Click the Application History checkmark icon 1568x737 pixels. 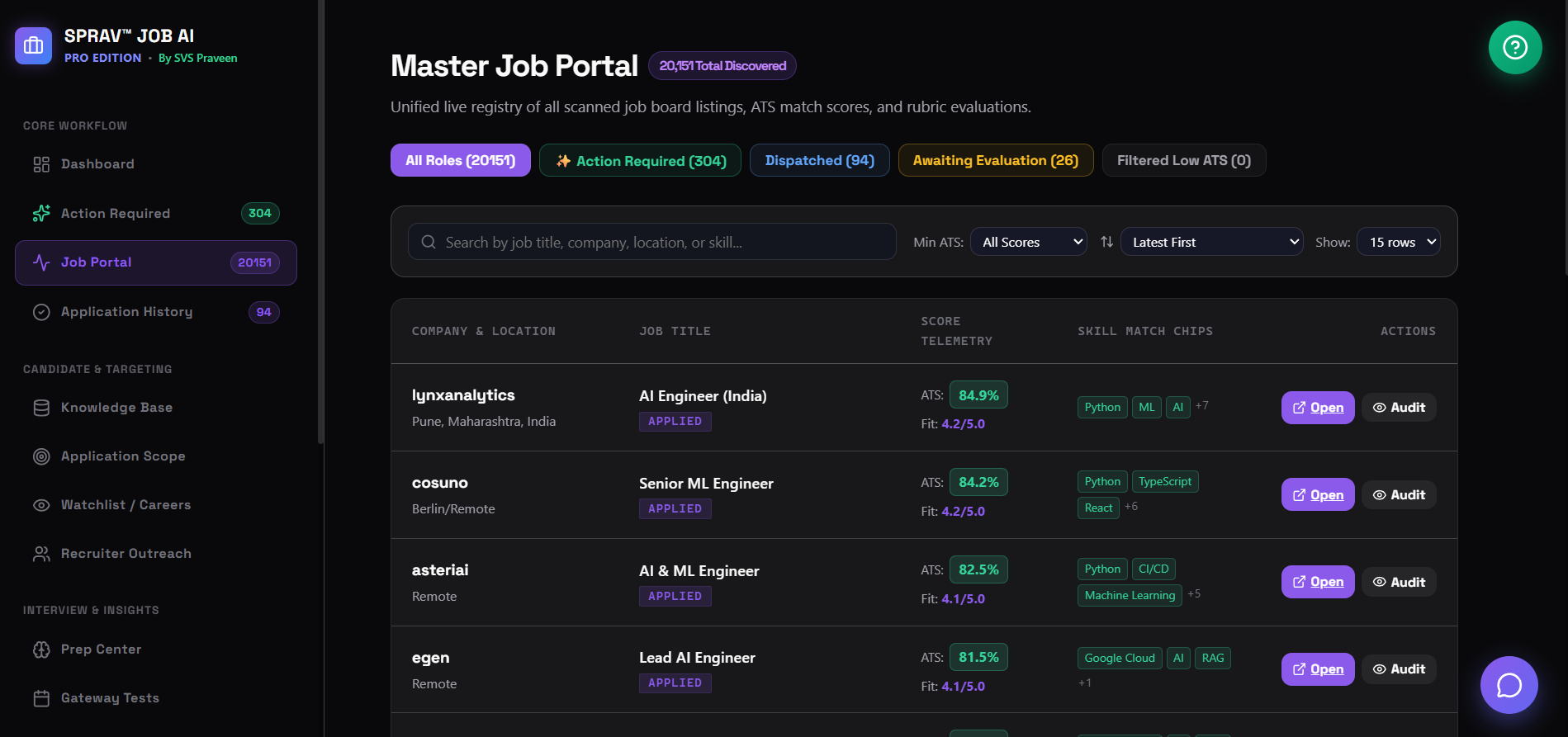tap(41, 312)
